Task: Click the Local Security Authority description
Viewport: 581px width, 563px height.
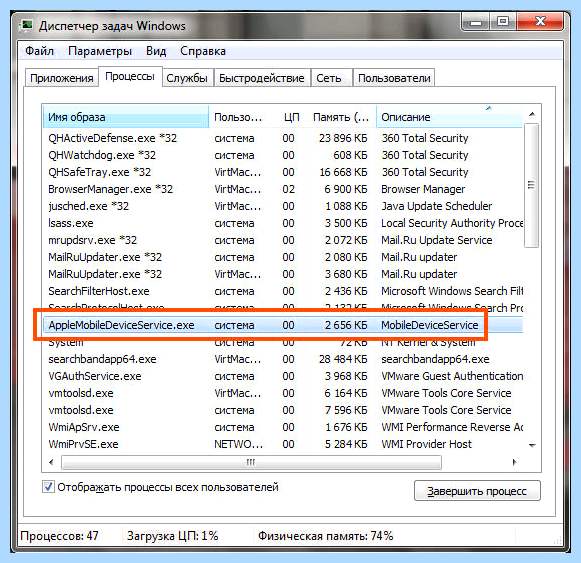Action: 452,223
